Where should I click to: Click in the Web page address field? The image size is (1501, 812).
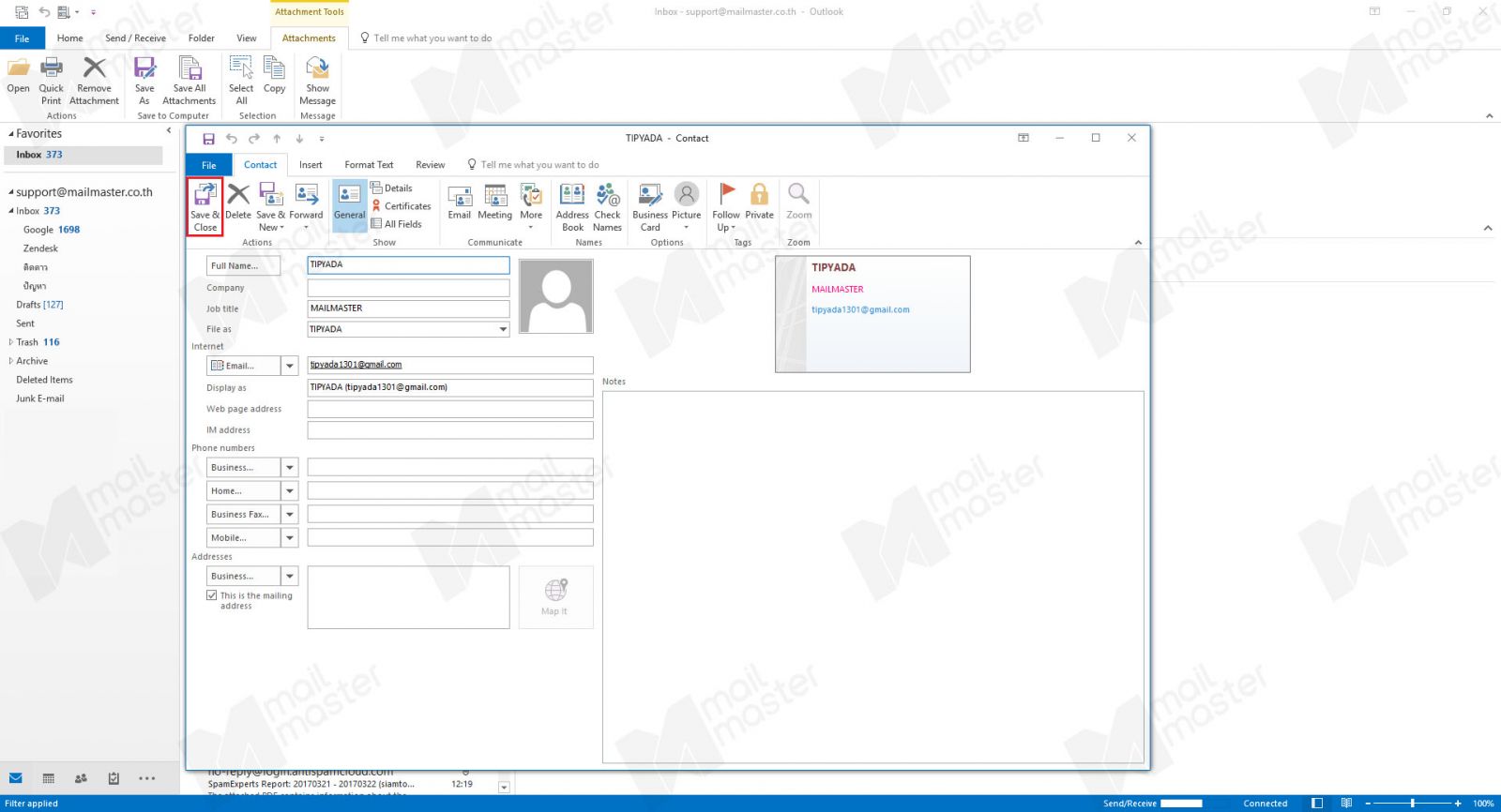coord(450,409)
